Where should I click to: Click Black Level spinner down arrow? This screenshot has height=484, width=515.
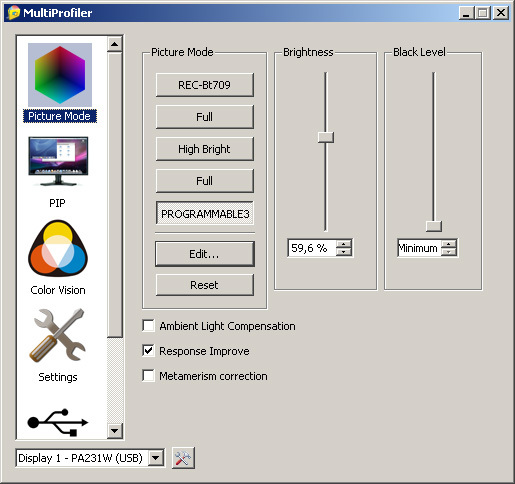[x=449, y=252]
